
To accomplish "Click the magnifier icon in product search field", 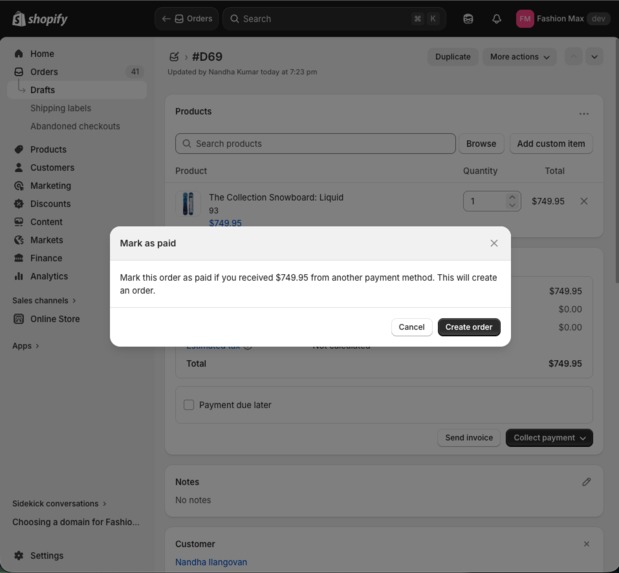I will pyautogui.click(x=187, y=143).
